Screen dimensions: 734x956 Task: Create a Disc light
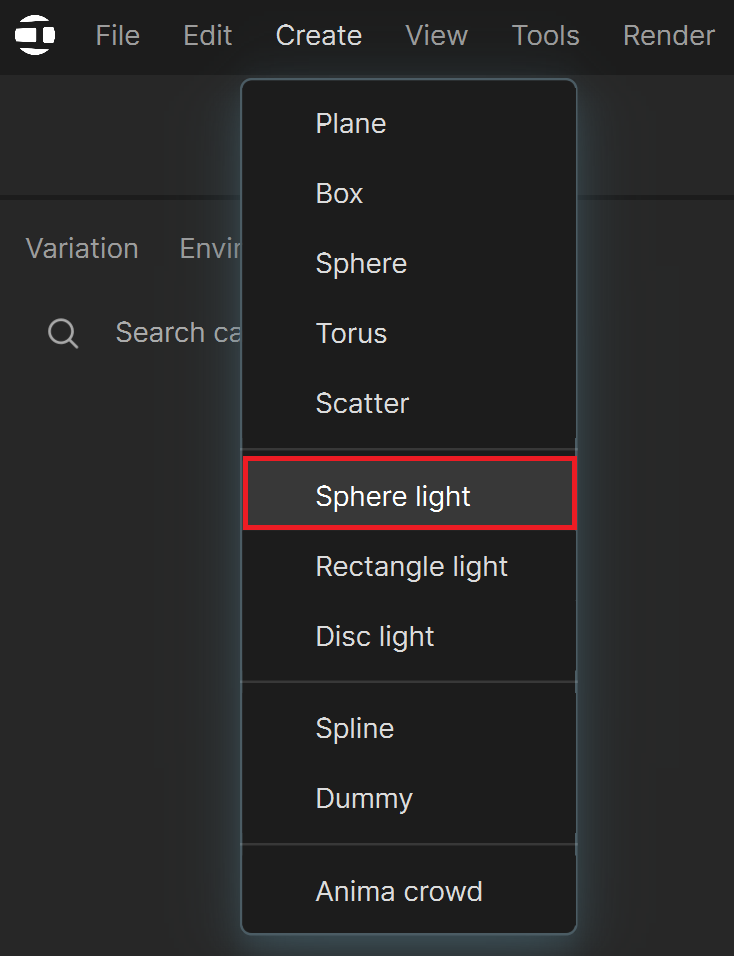click(x=409, y=637)
